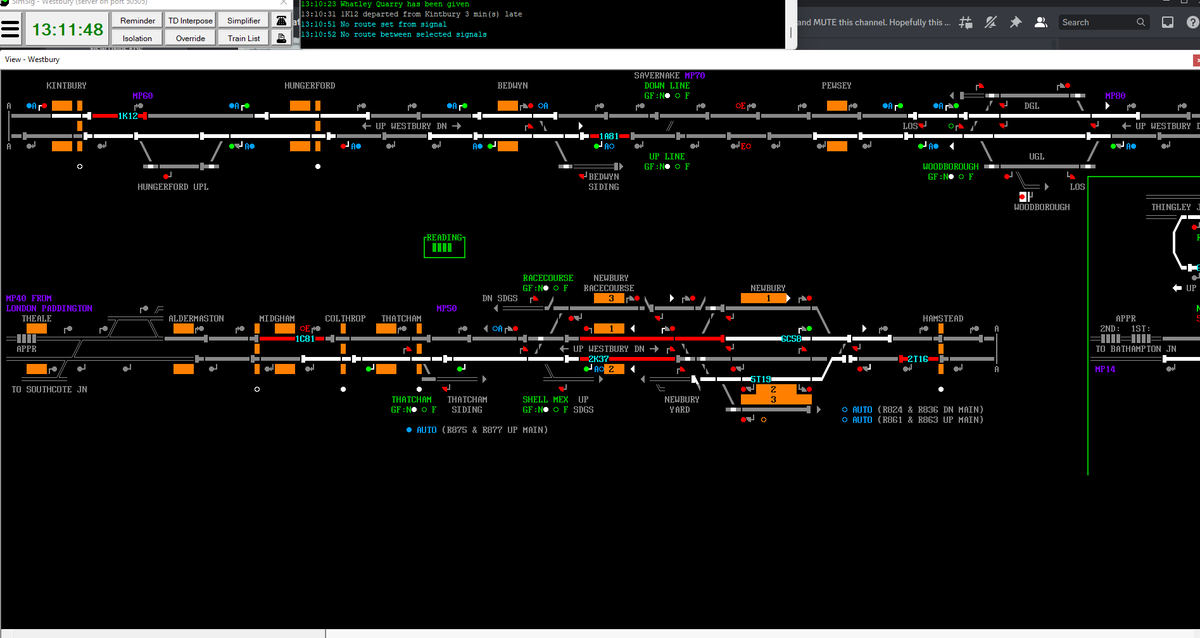Click the Reminder button

click(x=137, y=21)
